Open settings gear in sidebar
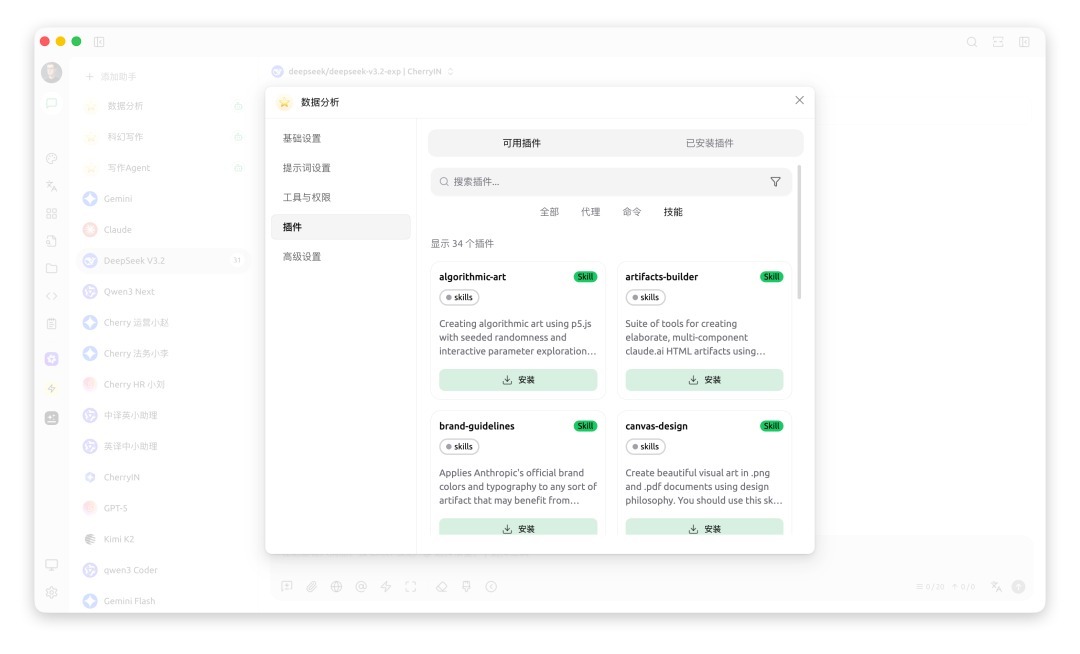Viewport: 1080px width, 654px height. (x=52, y=592)
